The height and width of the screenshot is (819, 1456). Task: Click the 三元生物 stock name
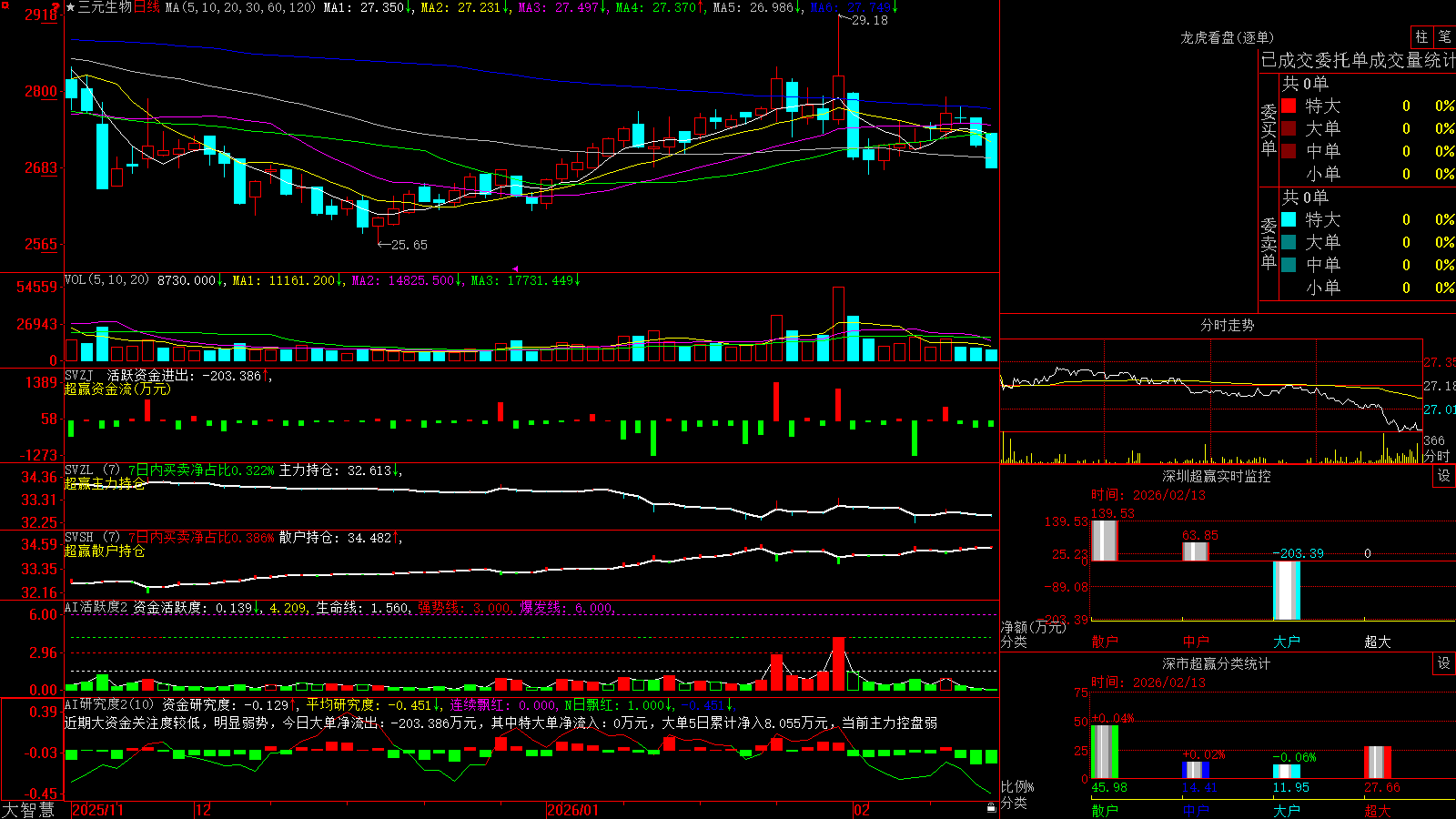tap(105, 7)
